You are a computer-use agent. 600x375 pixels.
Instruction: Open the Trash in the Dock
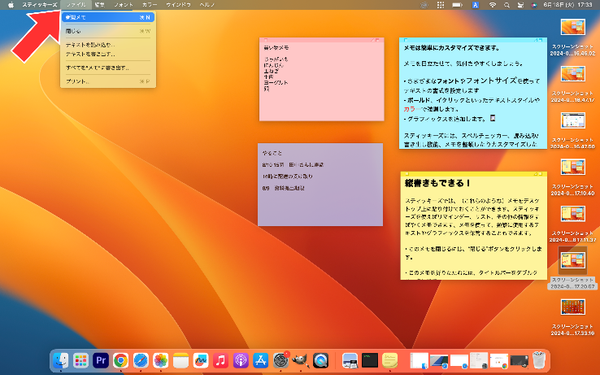tap(539, 360)
